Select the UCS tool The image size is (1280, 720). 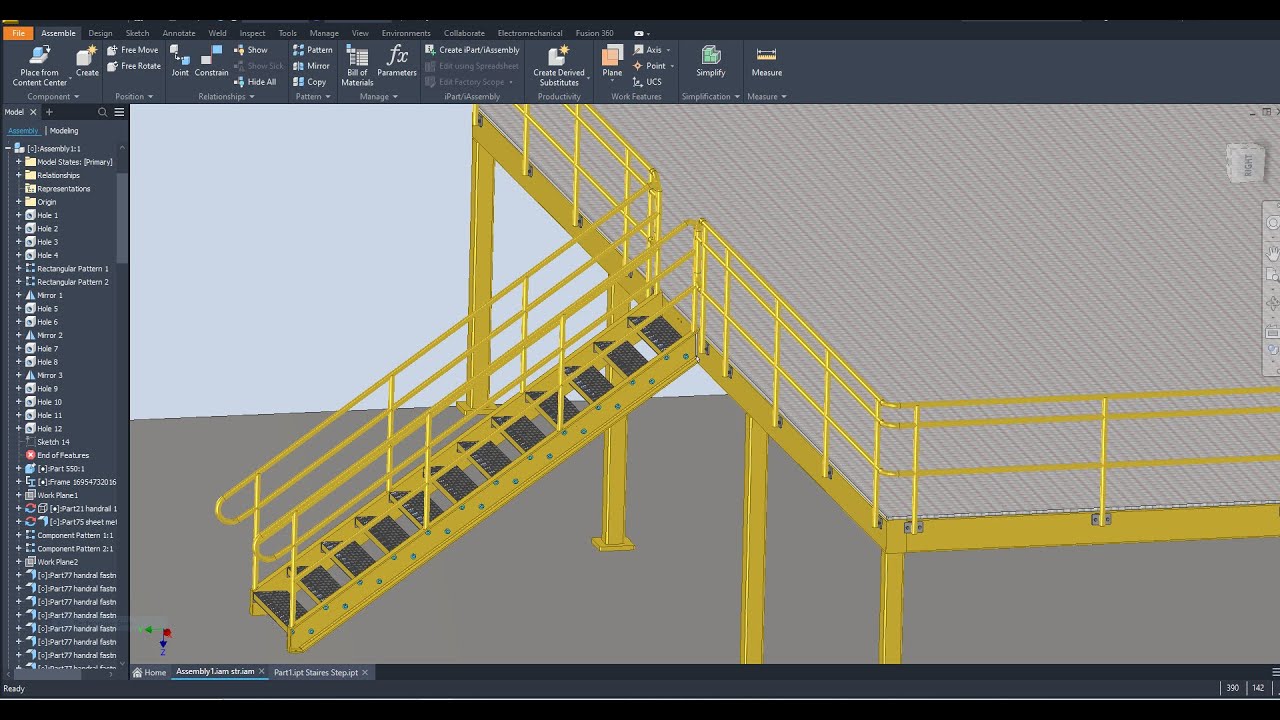[647, 82]
